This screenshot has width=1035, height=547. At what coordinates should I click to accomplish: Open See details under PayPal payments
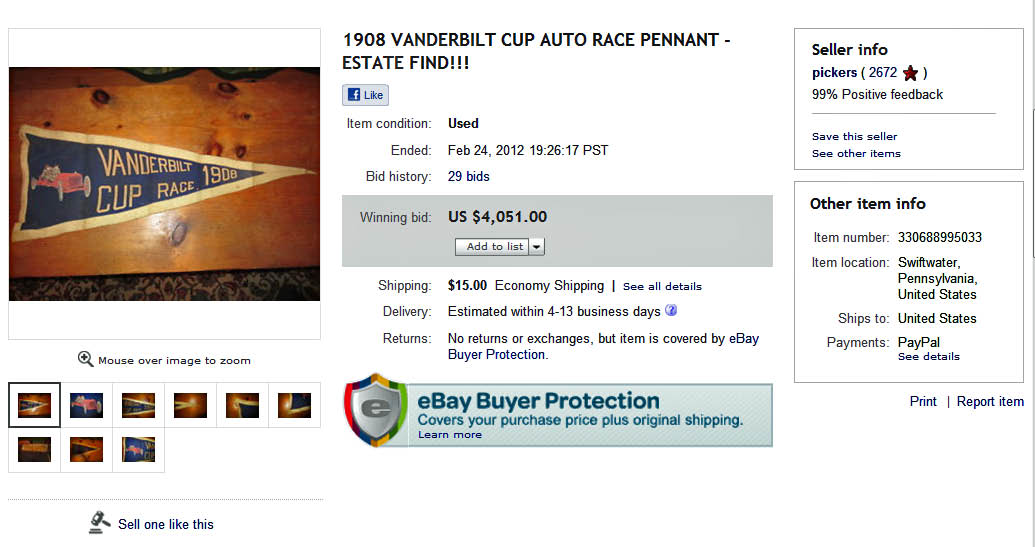coord(928,356)
